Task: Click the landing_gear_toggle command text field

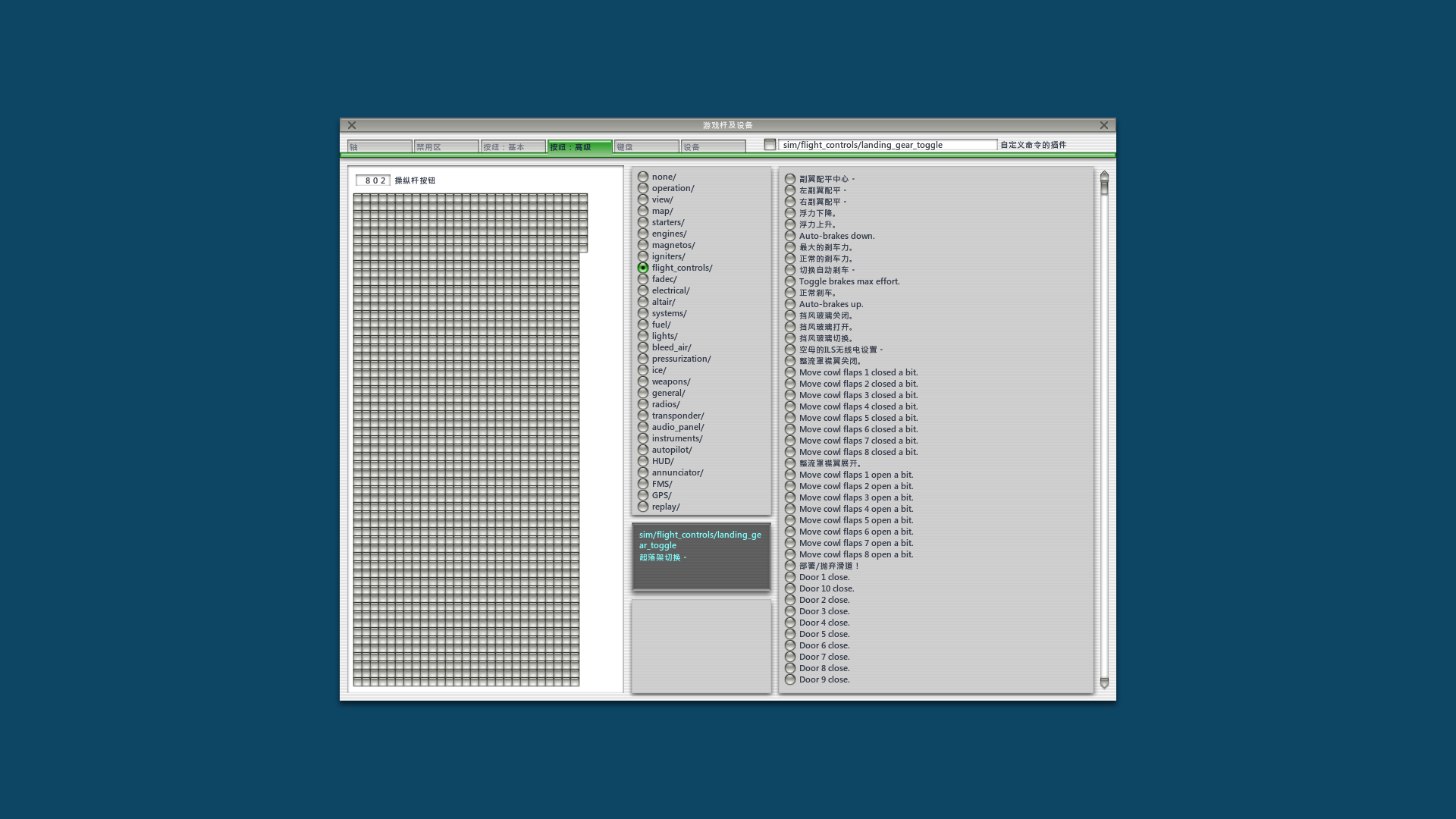Action: [888, 145]
